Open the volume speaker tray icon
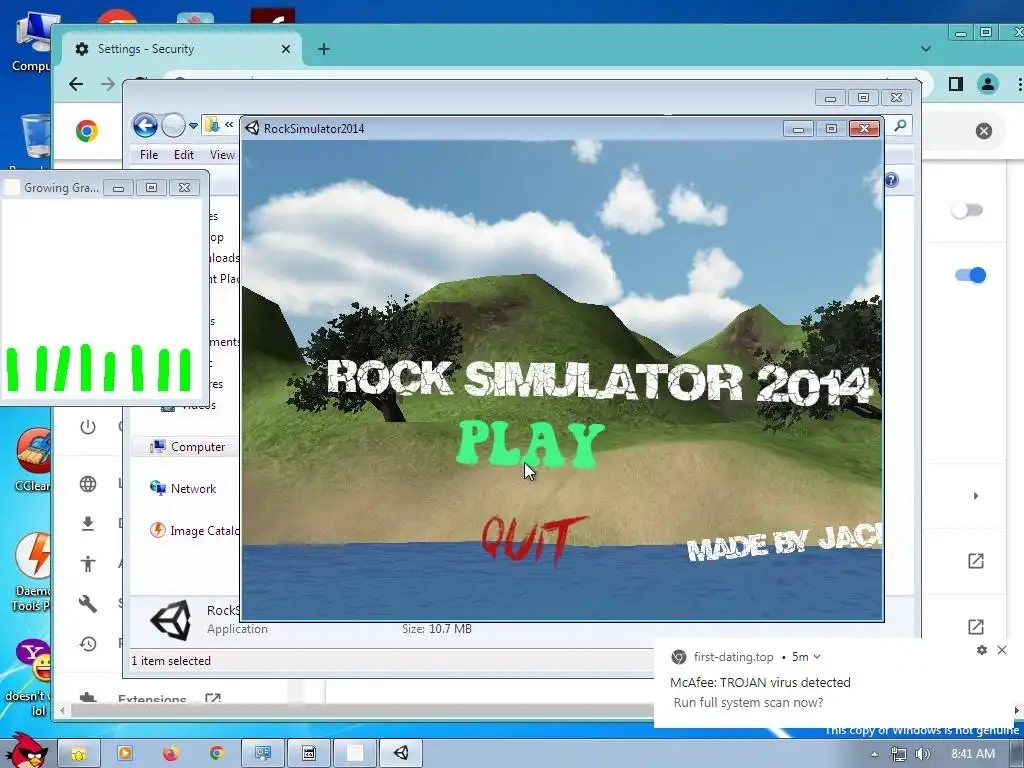This screenshot has height=768, width=1024. click(923, 754)
